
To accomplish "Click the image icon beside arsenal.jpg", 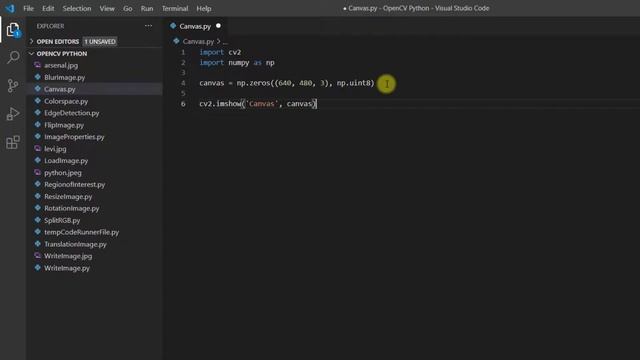I will click(x=38, y=65).
